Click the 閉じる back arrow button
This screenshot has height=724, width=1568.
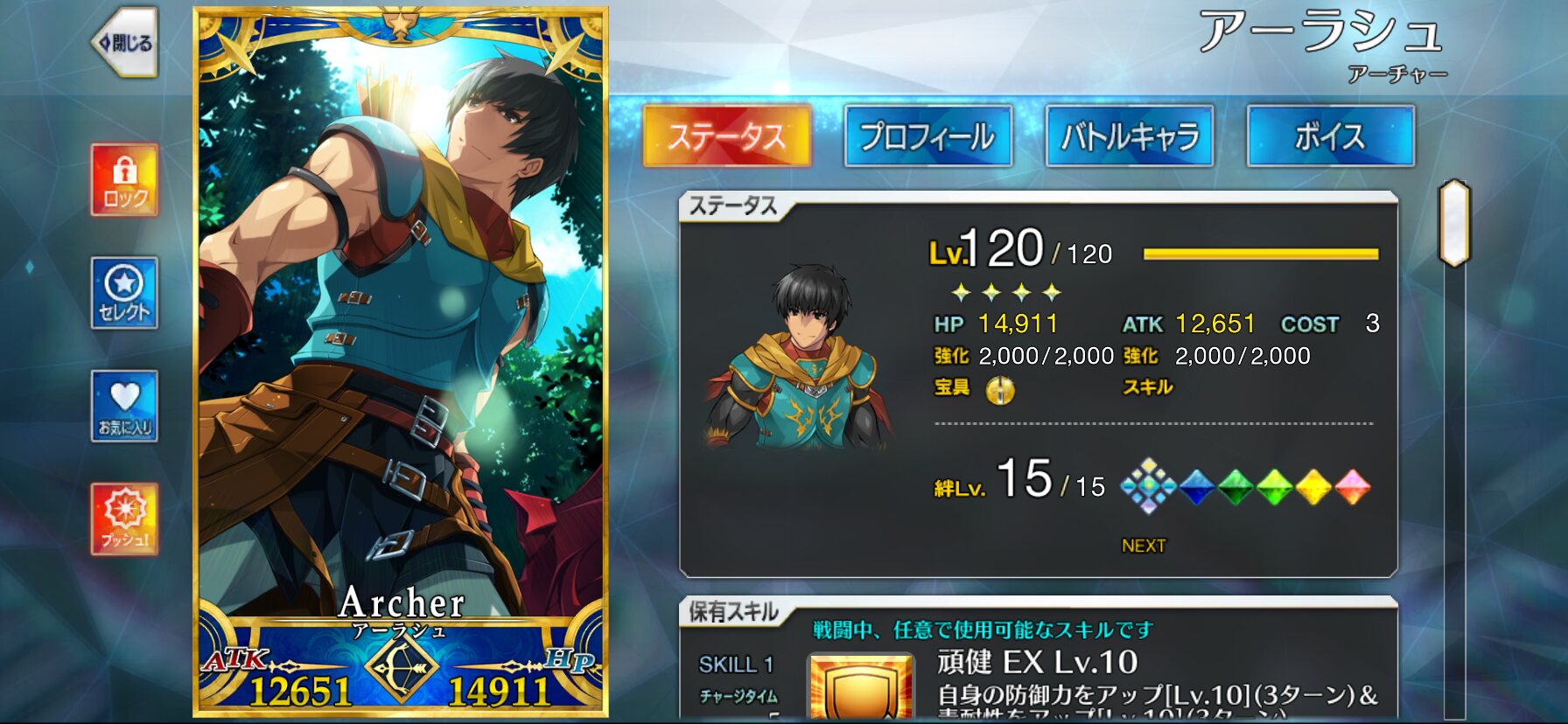(125, 43)
